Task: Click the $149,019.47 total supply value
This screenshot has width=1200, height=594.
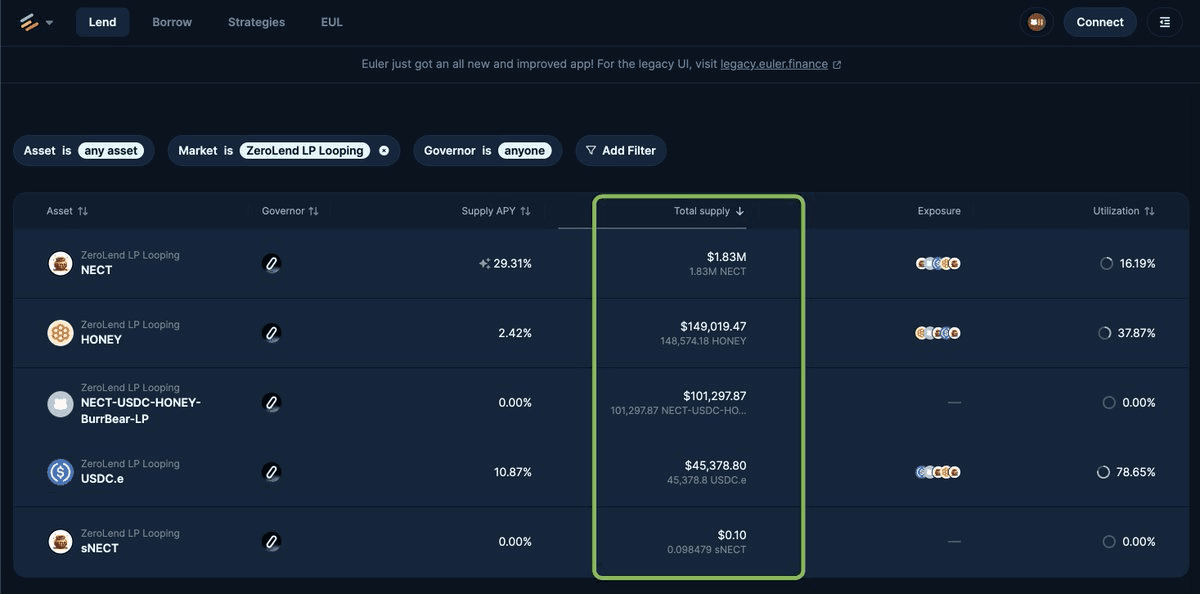Action: coord(713,326)
